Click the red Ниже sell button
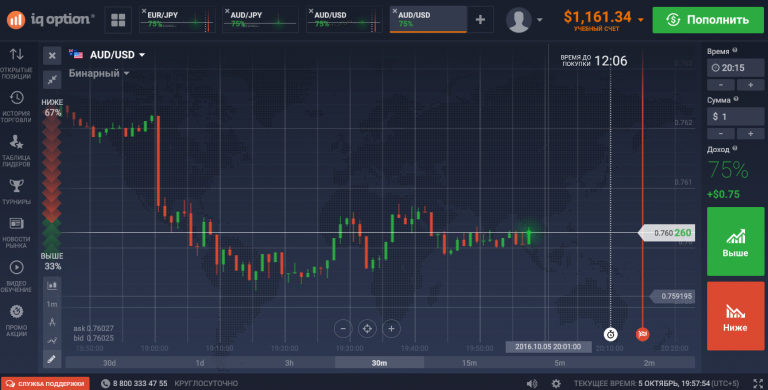768x390 pixels. click(735, 316)
